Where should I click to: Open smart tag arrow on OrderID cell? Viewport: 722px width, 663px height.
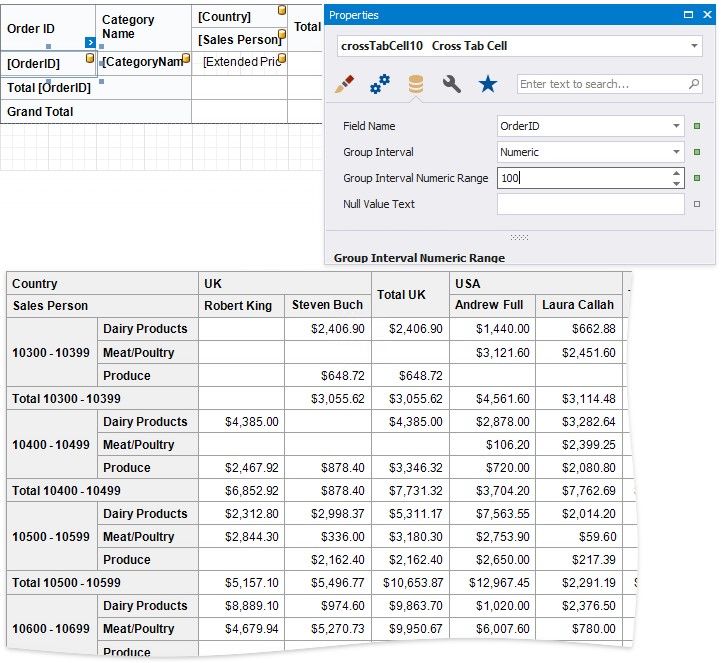click(x=91, y=43)
